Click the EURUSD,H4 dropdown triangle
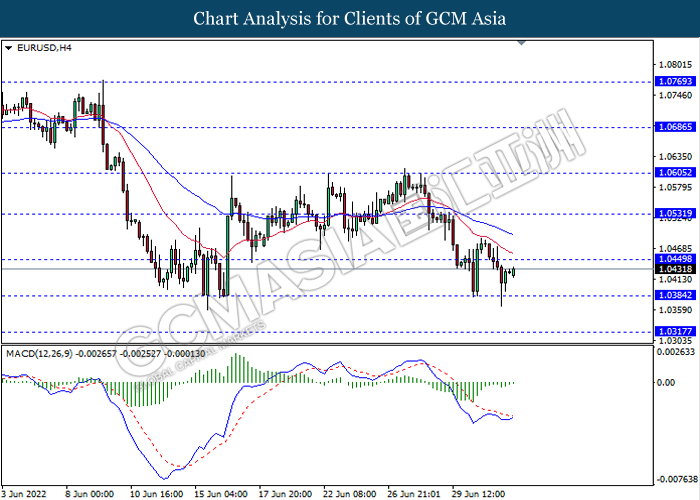 [x=8, y=48]
